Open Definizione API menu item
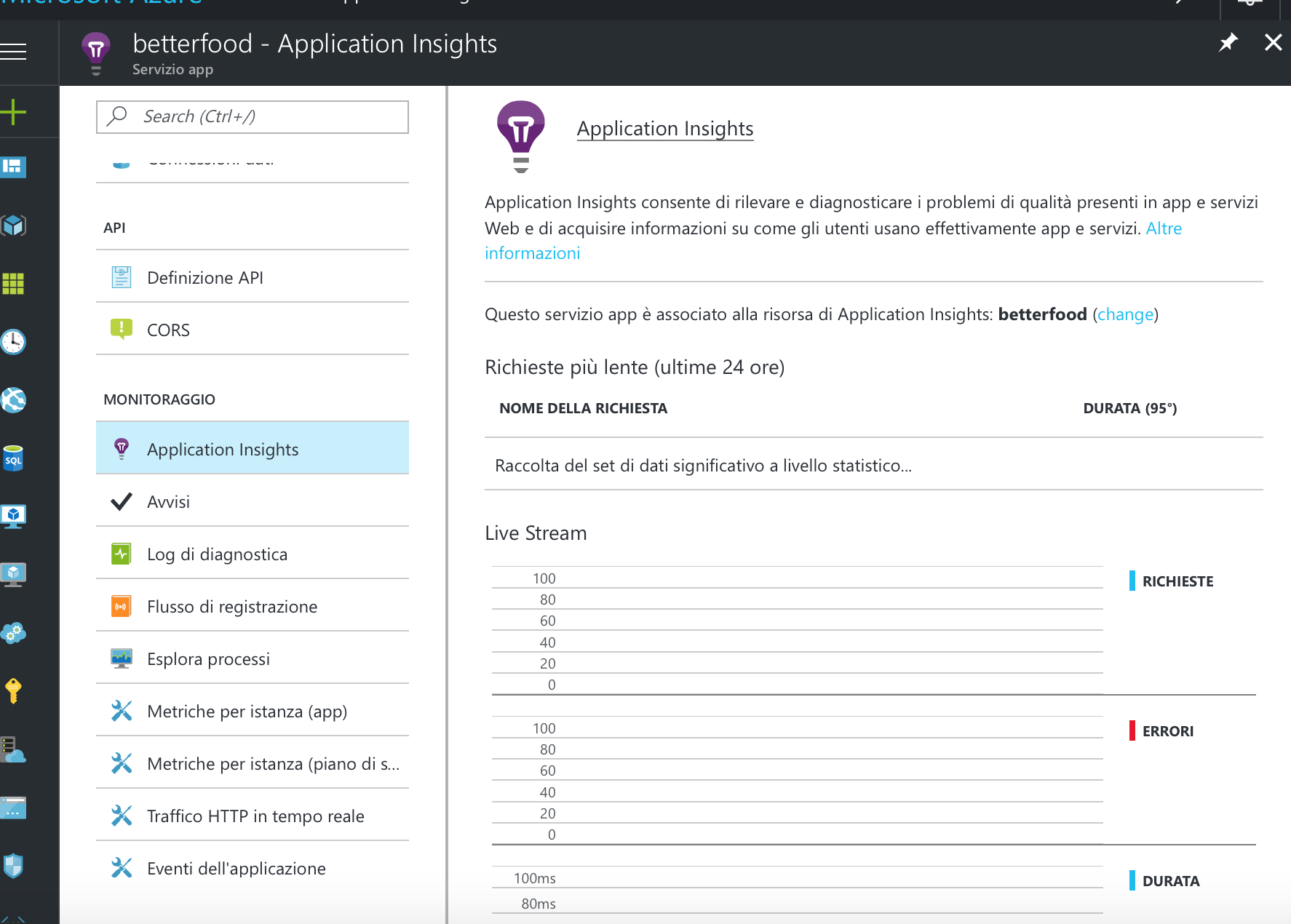The width and height of the screenshot is (1291, 924). coord(253,277)
